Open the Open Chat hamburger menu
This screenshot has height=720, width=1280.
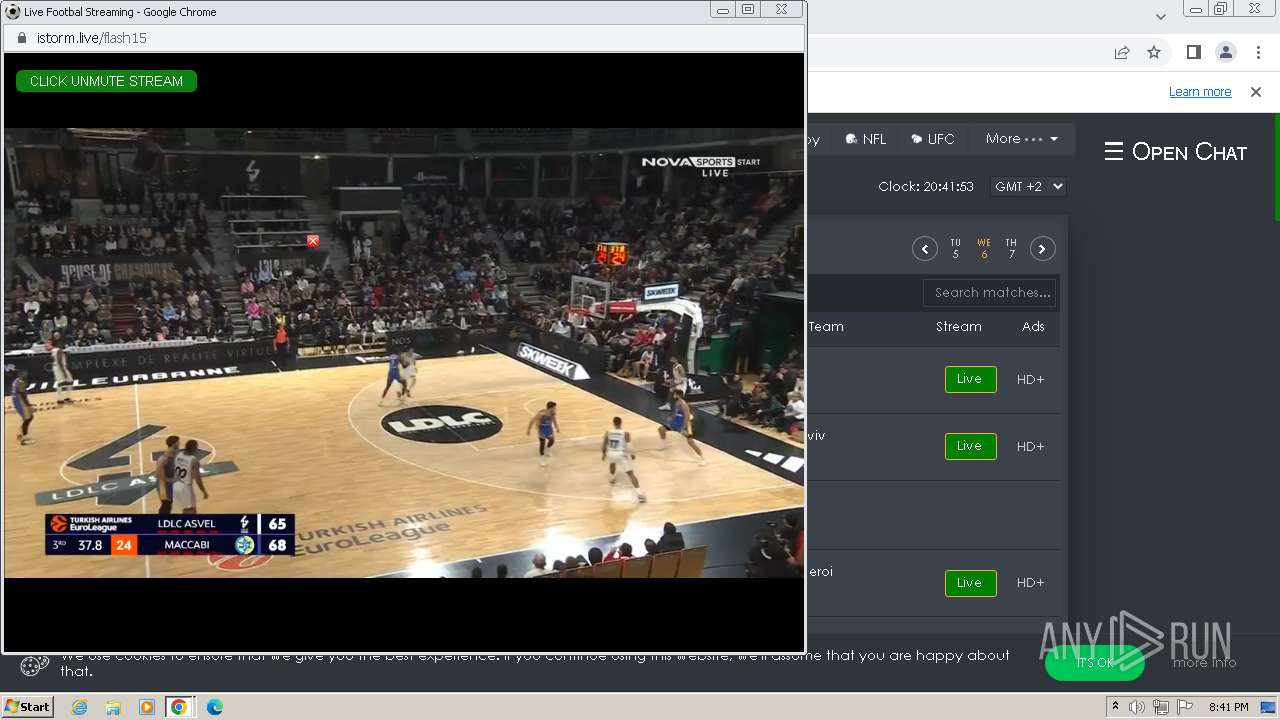click(x=1114, y=152)
